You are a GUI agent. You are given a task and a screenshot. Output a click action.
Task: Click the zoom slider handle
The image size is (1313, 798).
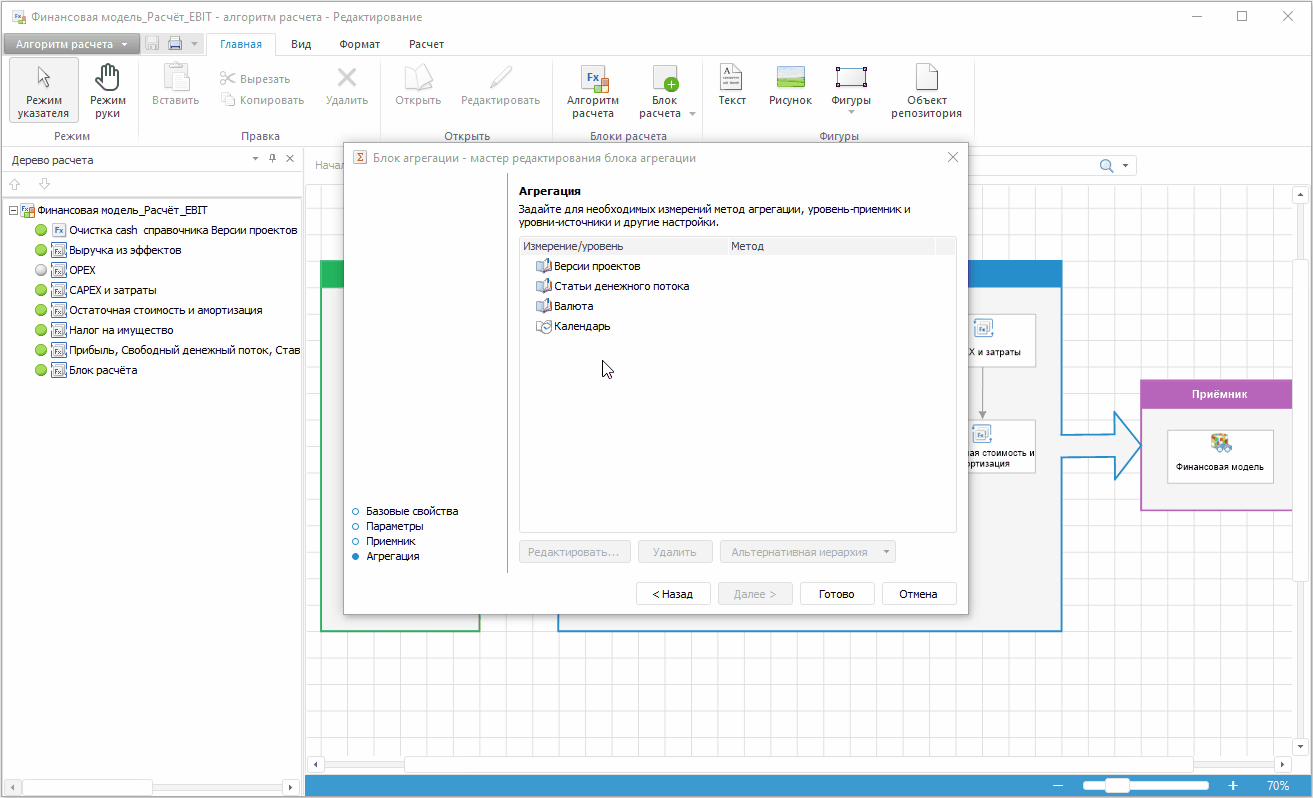[1117, 786]
